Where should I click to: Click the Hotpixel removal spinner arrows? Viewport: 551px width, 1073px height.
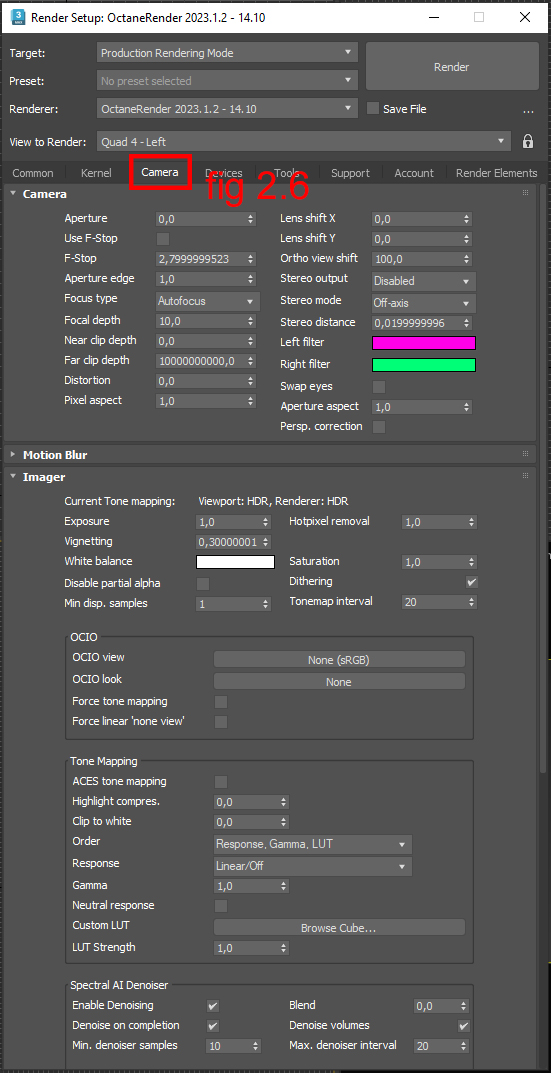point(471,522)
